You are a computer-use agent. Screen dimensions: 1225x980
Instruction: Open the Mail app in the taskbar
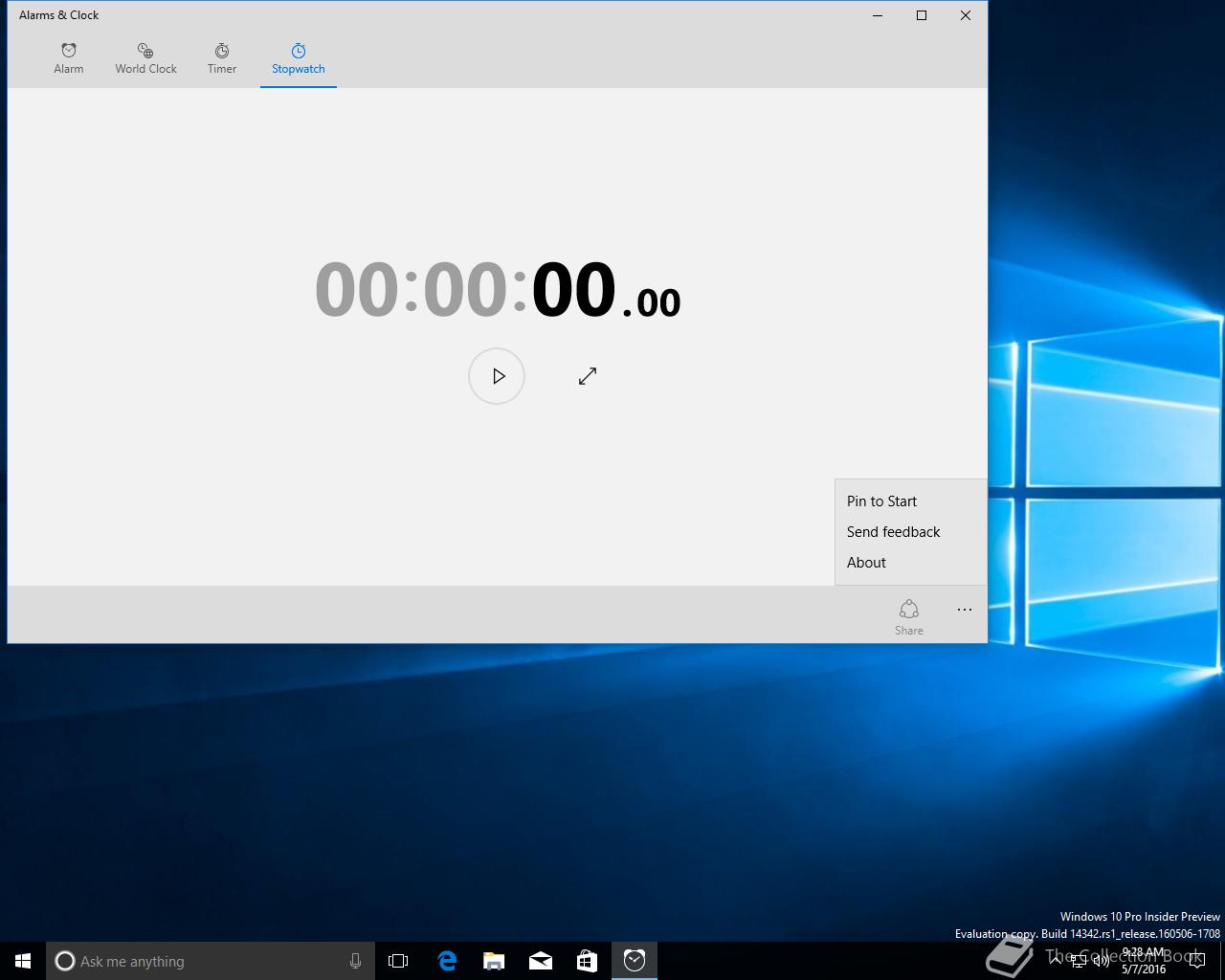point(541,961)
